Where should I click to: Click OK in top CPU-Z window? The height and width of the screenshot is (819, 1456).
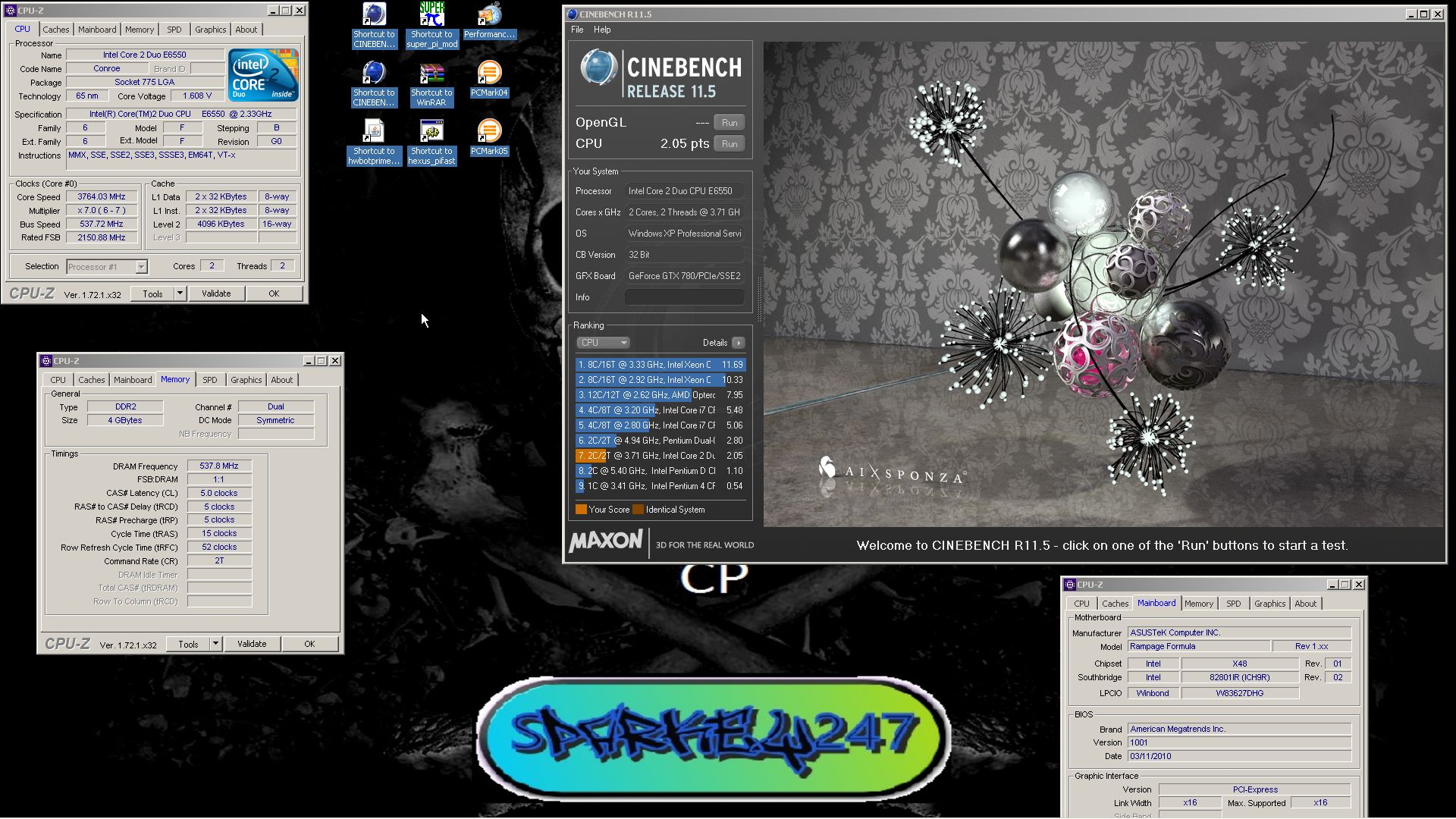click(x=274, y=293)
